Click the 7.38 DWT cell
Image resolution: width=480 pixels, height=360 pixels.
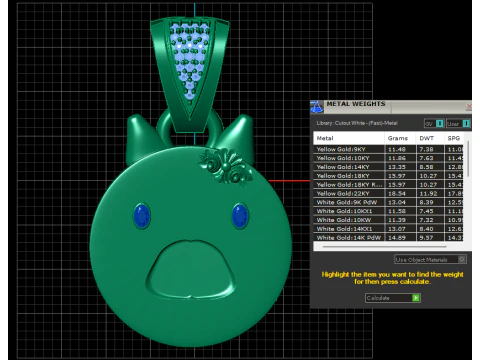coord(430,149)
